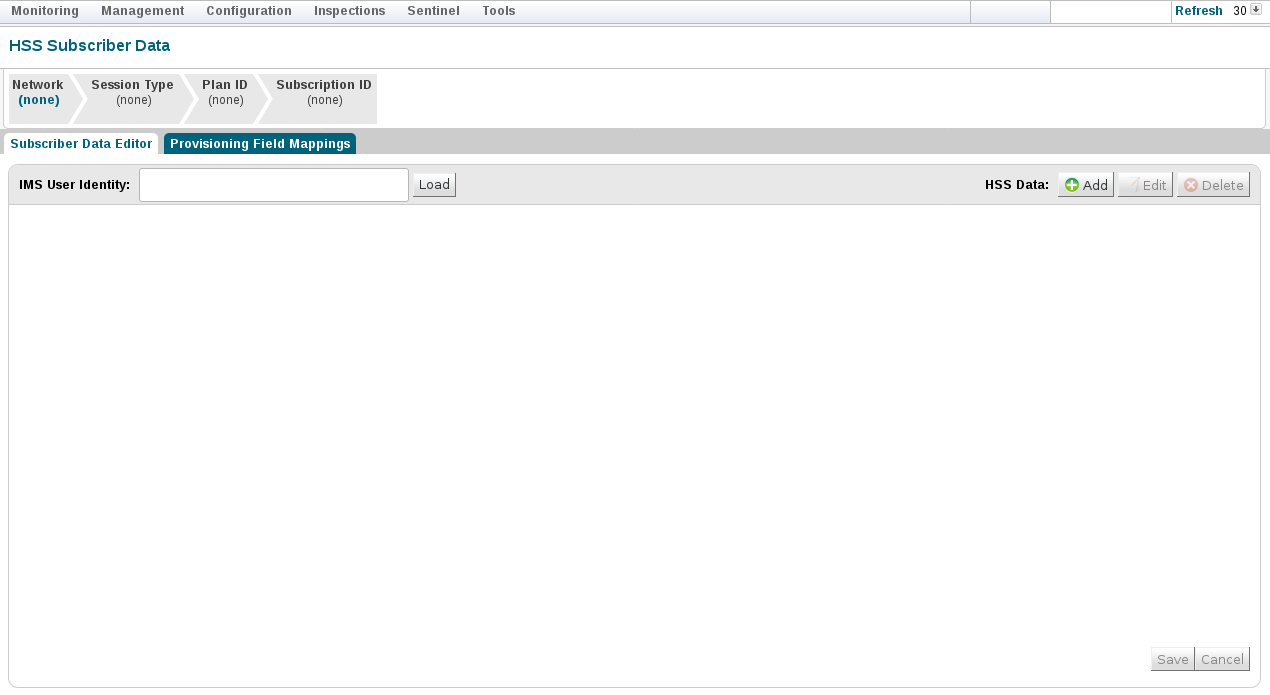This screenshot has height=695, width=1270.
Task: Open the Management menu
Action: (142, 10)
